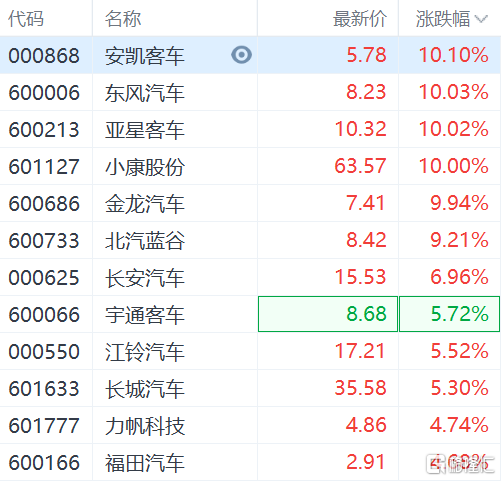Open stock code 600213 亚星客车

click(250, 129)
